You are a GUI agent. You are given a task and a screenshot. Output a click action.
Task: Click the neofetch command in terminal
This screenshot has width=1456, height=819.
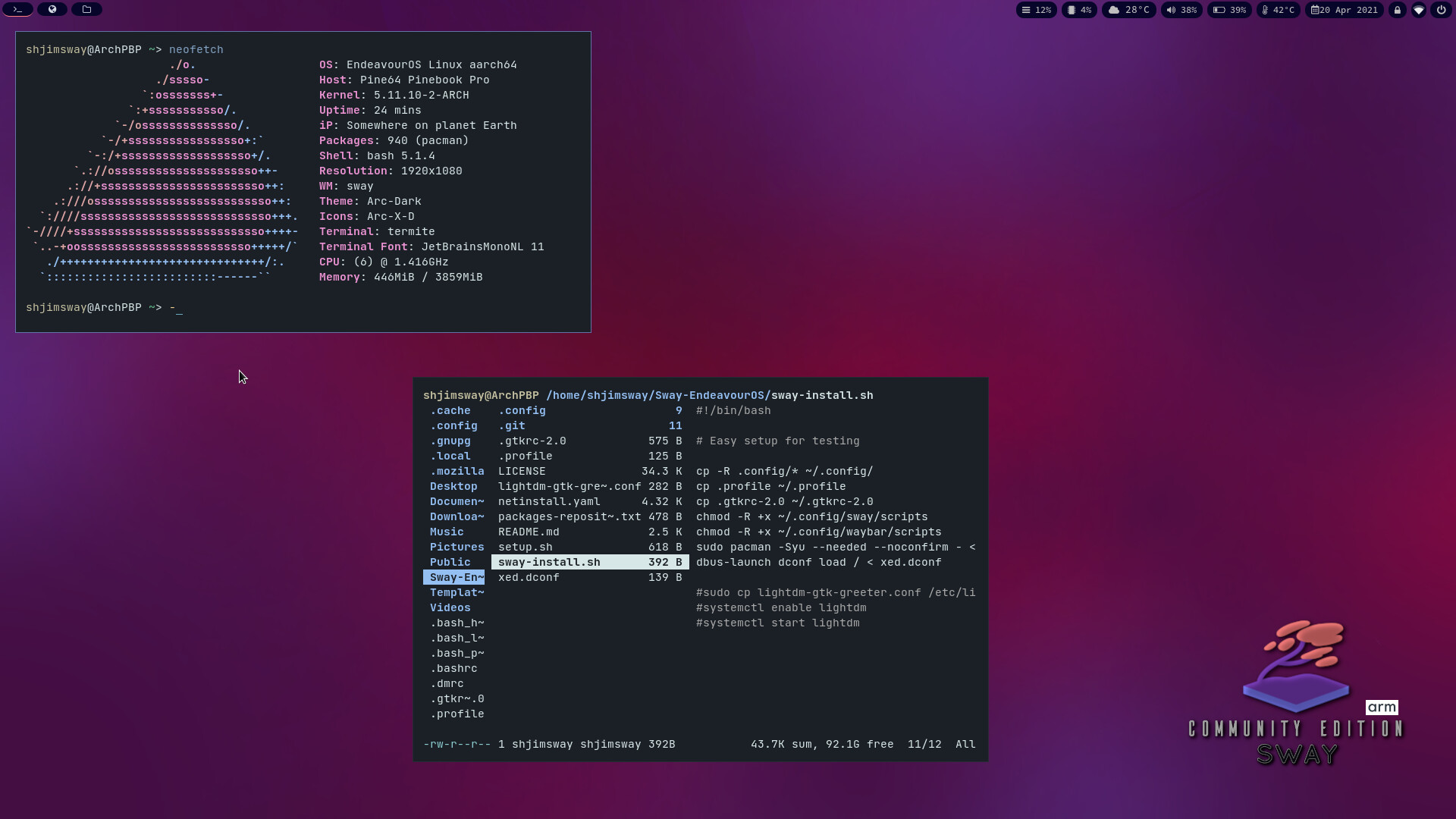click(x=196, y=49)
